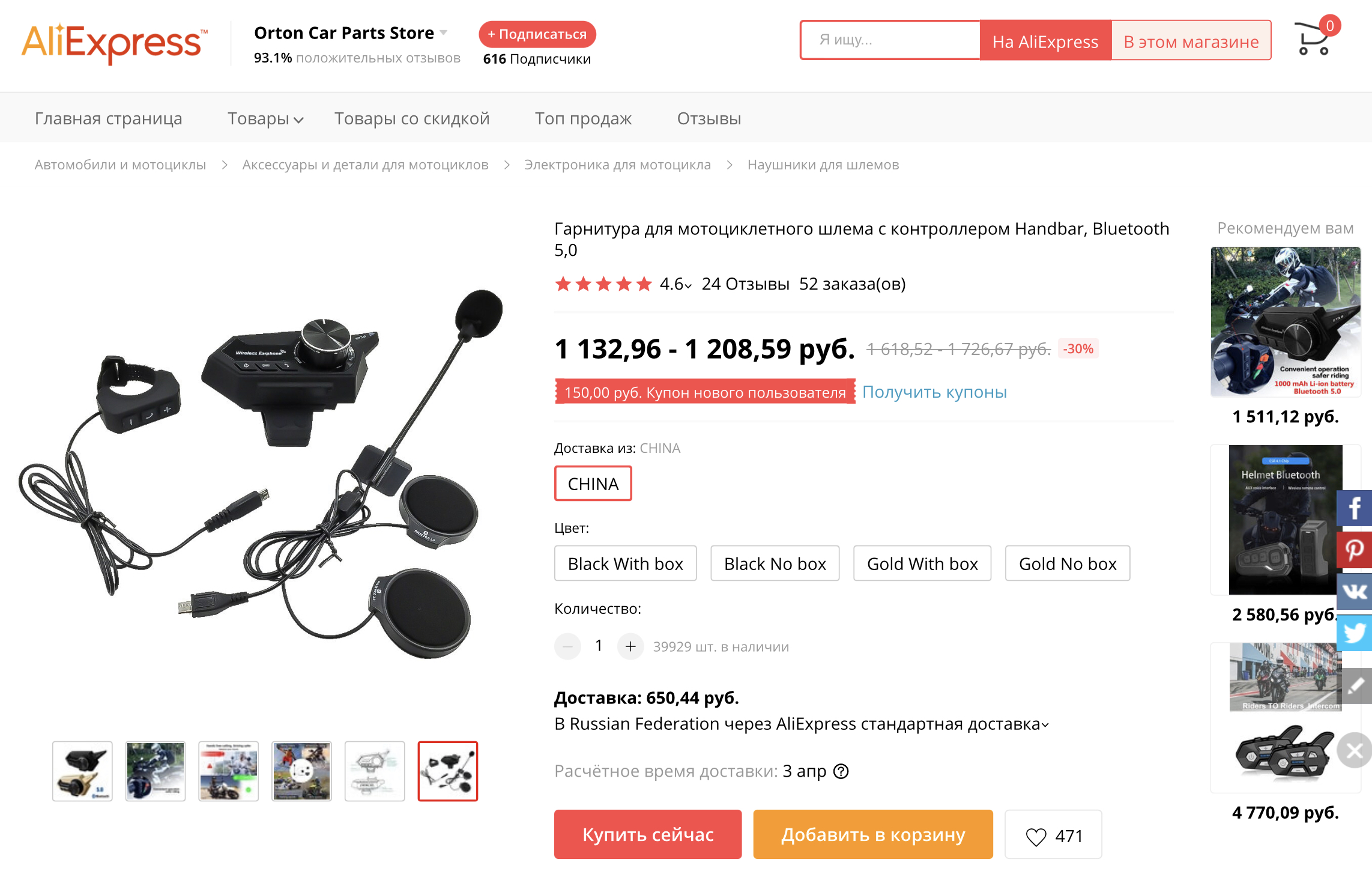Click the Получить купоны link
Screen dimensions: 1372x874
[934, 392]
